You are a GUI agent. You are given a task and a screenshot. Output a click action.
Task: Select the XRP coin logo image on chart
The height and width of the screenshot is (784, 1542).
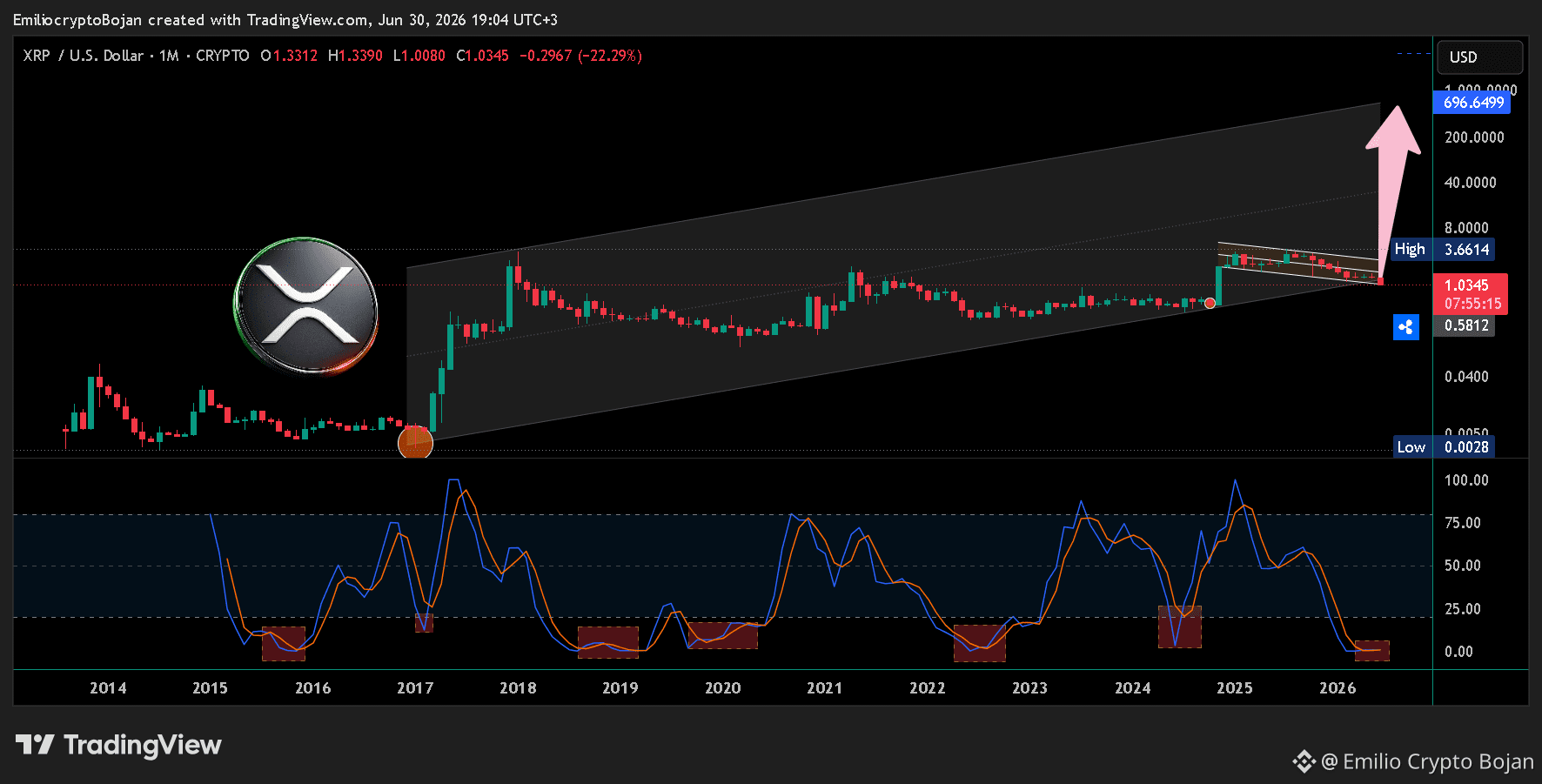coord(306,305)
